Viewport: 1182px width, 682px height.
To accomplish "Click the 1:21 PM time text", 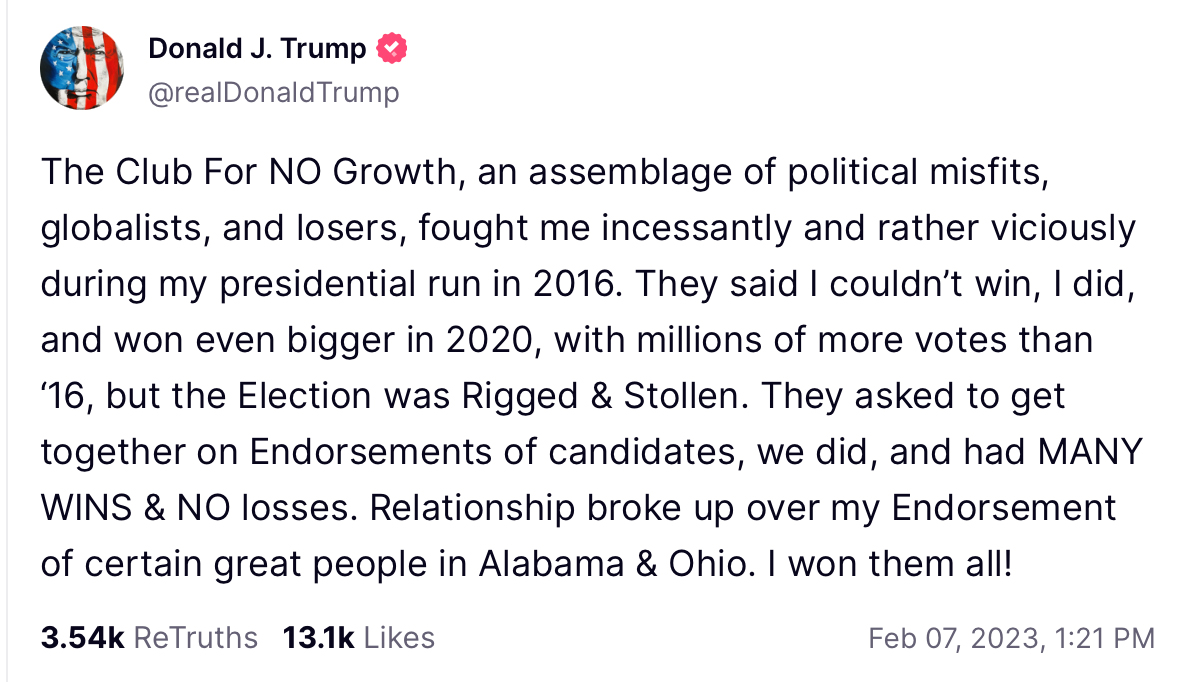I will (x=1104, y=638).
